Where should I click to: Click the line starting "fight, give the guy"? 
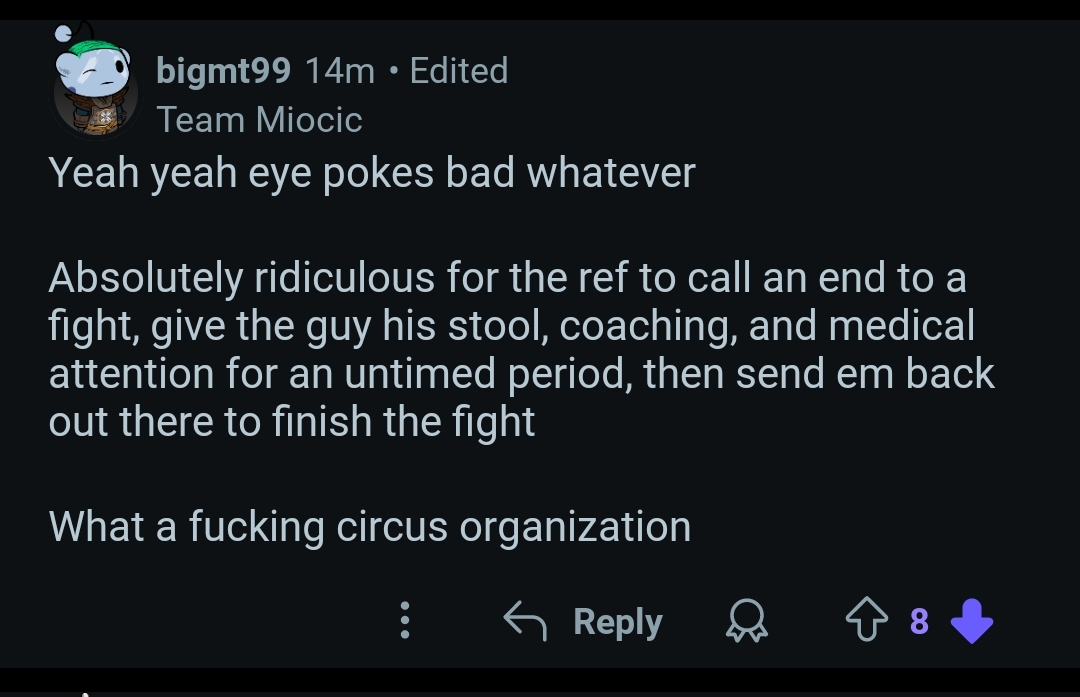(511, 326)
